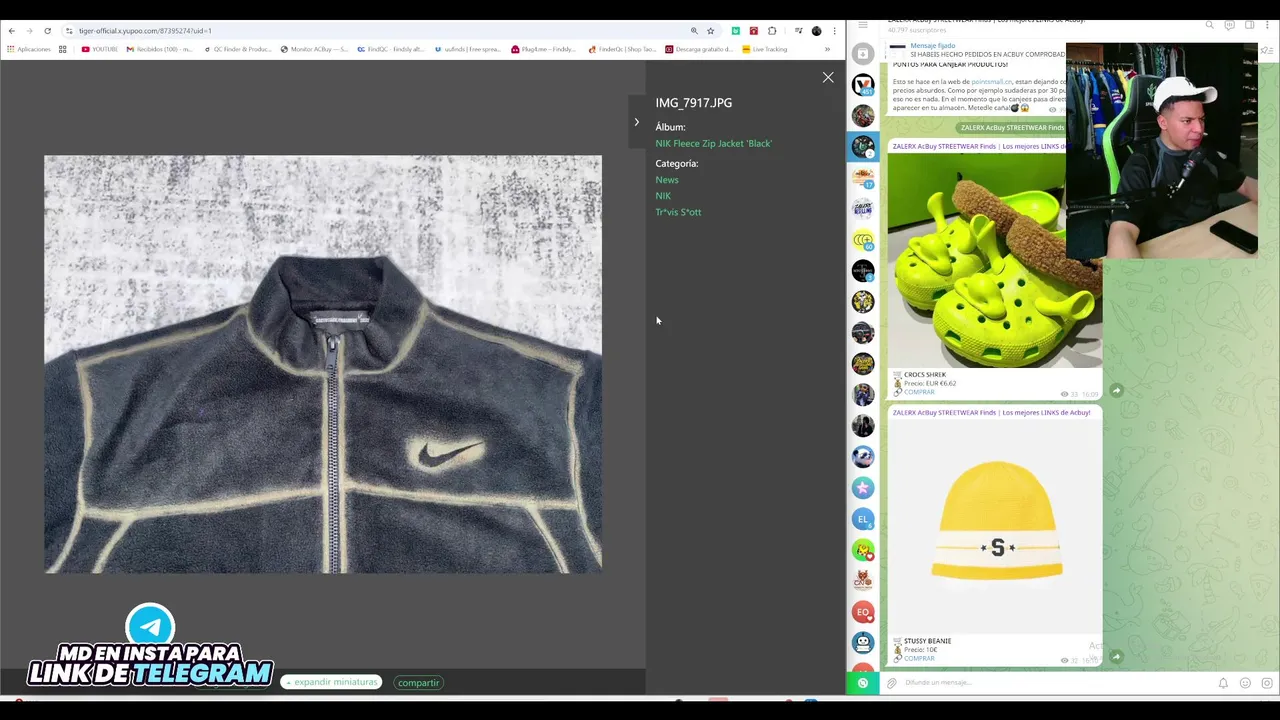Open the YOUTUBE bookmark

click(x=99, y=49)
